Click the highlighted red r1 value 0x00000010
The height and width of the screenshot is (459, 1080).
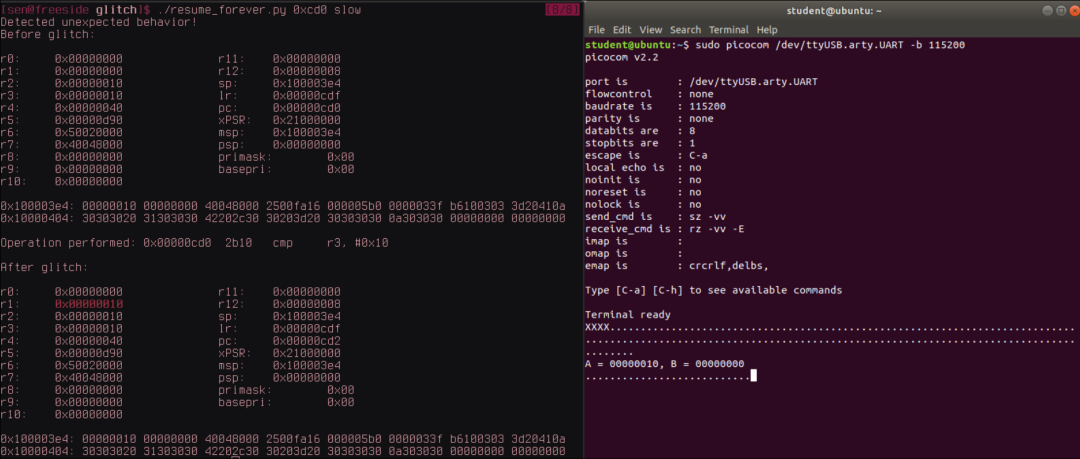89,304
